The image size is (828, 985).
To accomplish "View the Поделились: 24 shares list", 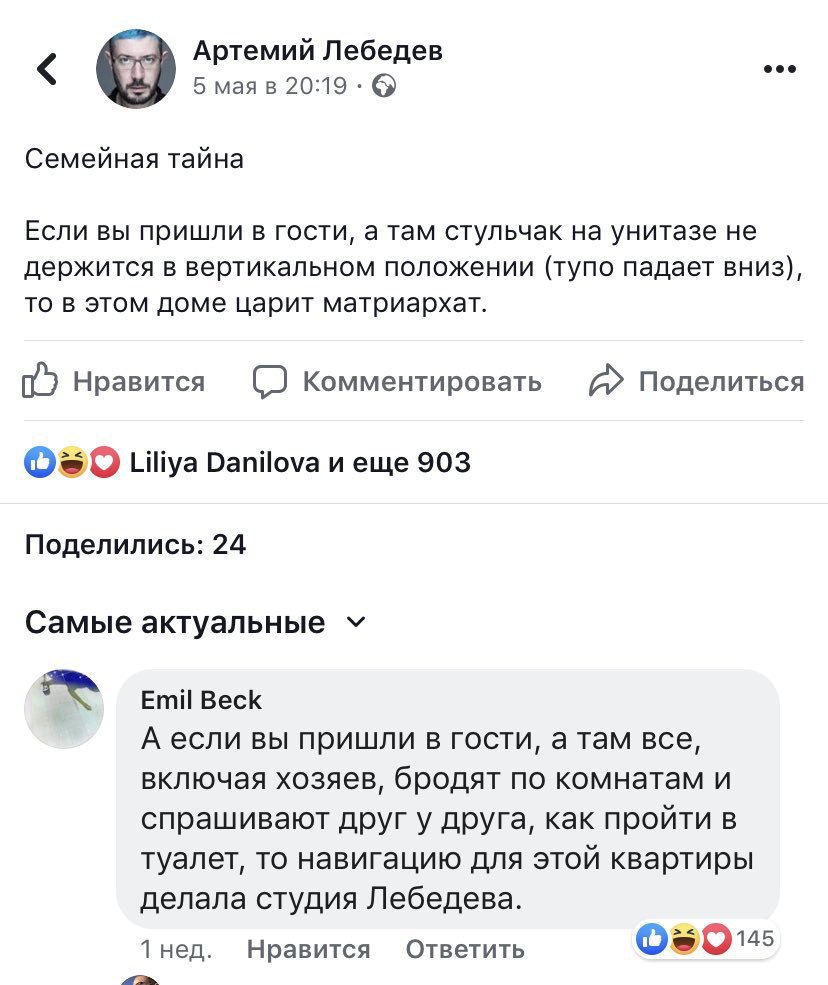I will tap(135, 544).
